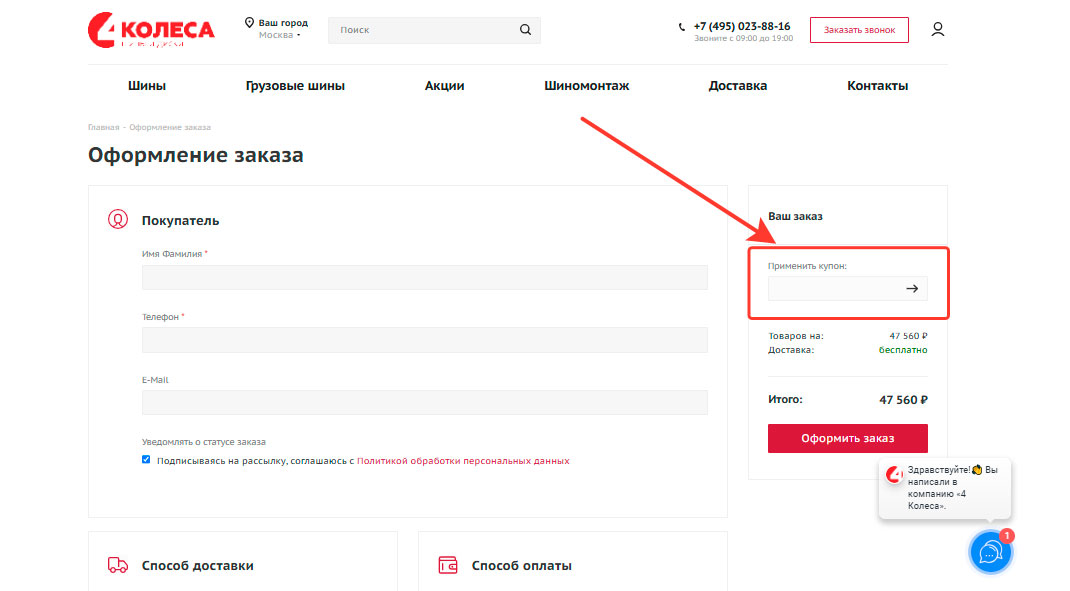
Task: Open the Доставка menu item
Action: click(738, 85)
